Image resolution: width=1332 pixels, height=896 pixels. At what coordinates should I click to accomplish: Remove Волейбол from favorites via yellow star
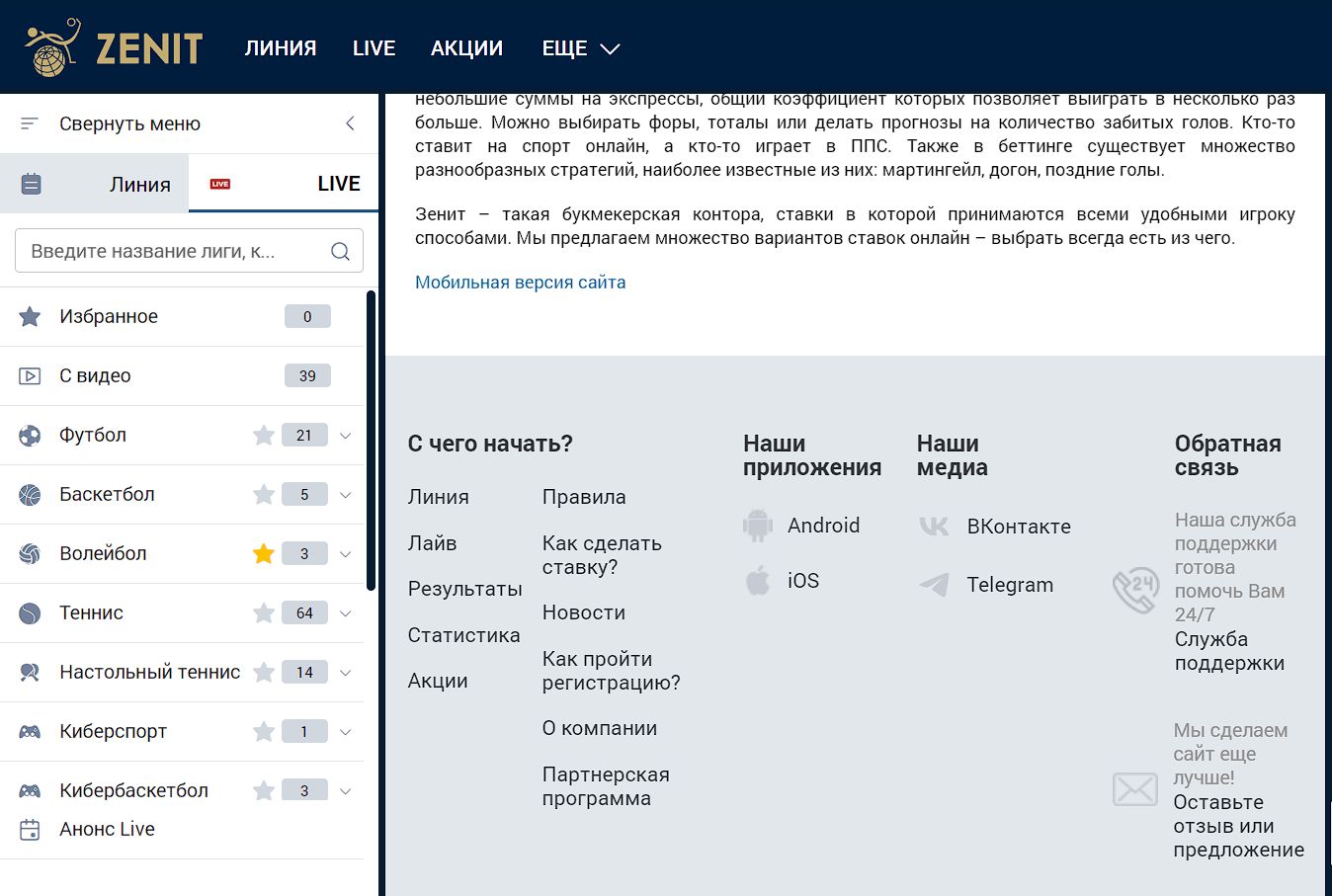[x=264, y=553]
